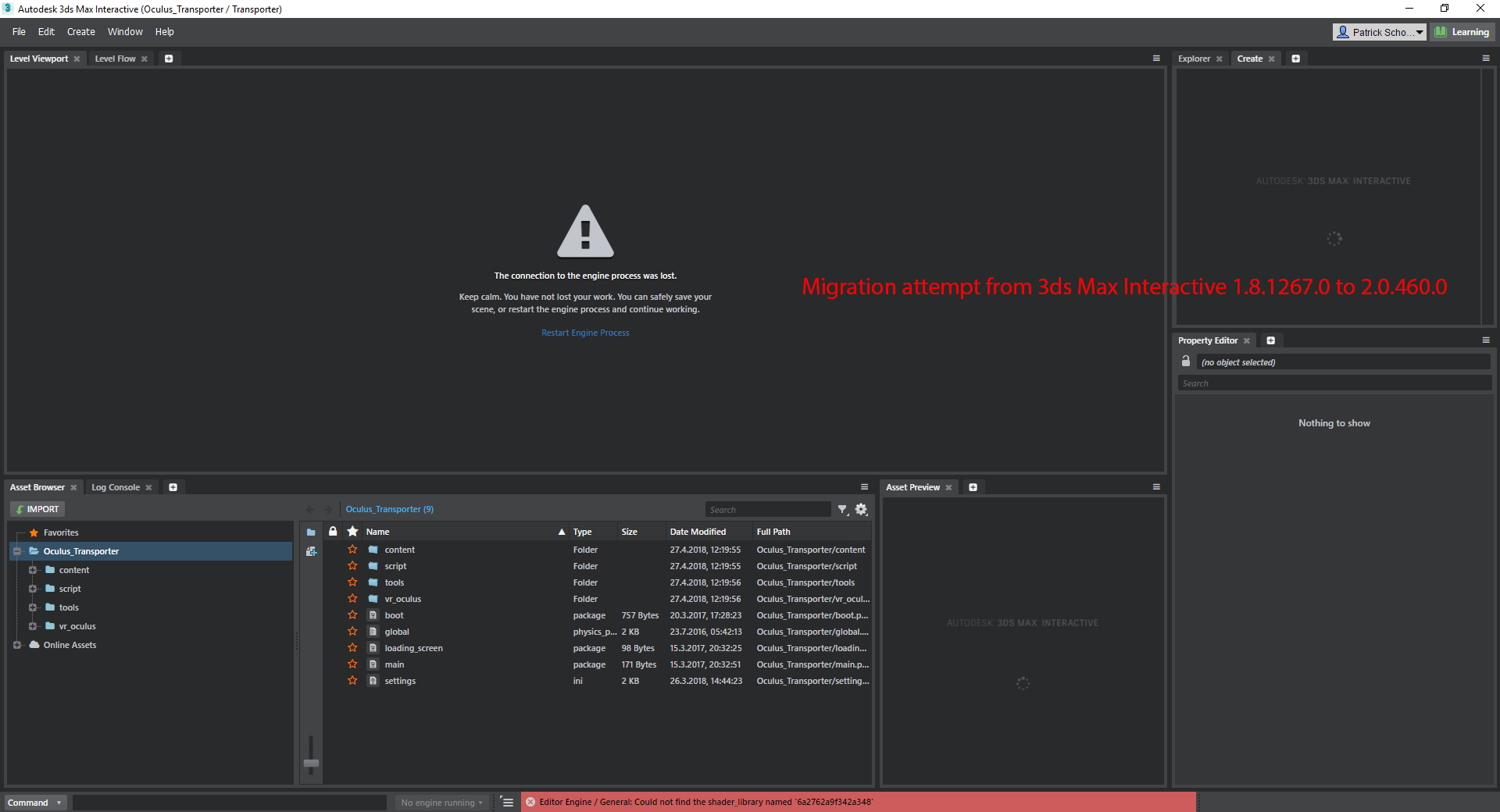Click the red error icon in status bar
Screen dimensions: 1500x812
[530, 802]
